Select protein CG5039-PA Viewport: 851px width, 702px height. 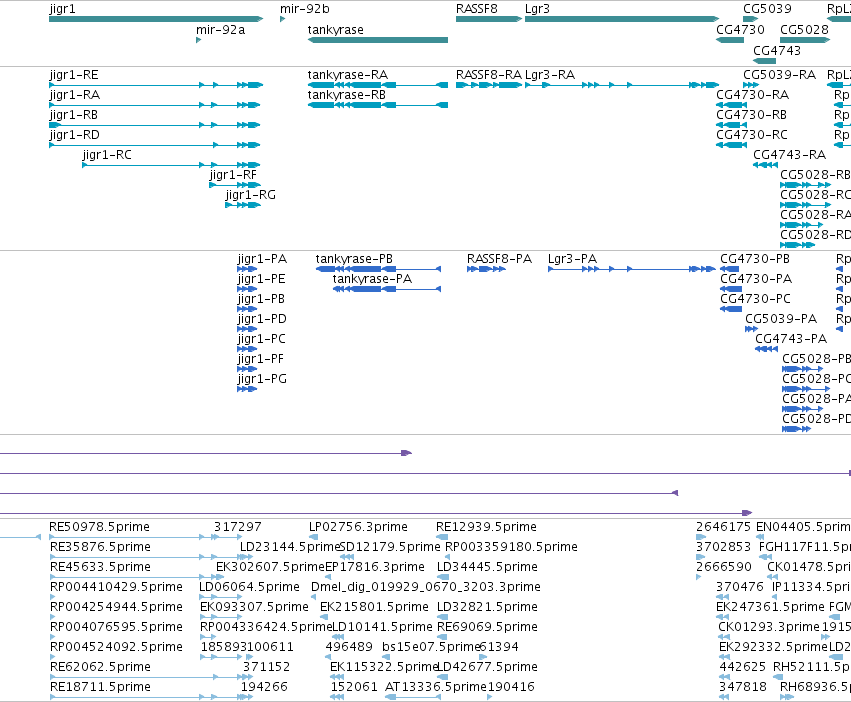[x=751, y=329]
